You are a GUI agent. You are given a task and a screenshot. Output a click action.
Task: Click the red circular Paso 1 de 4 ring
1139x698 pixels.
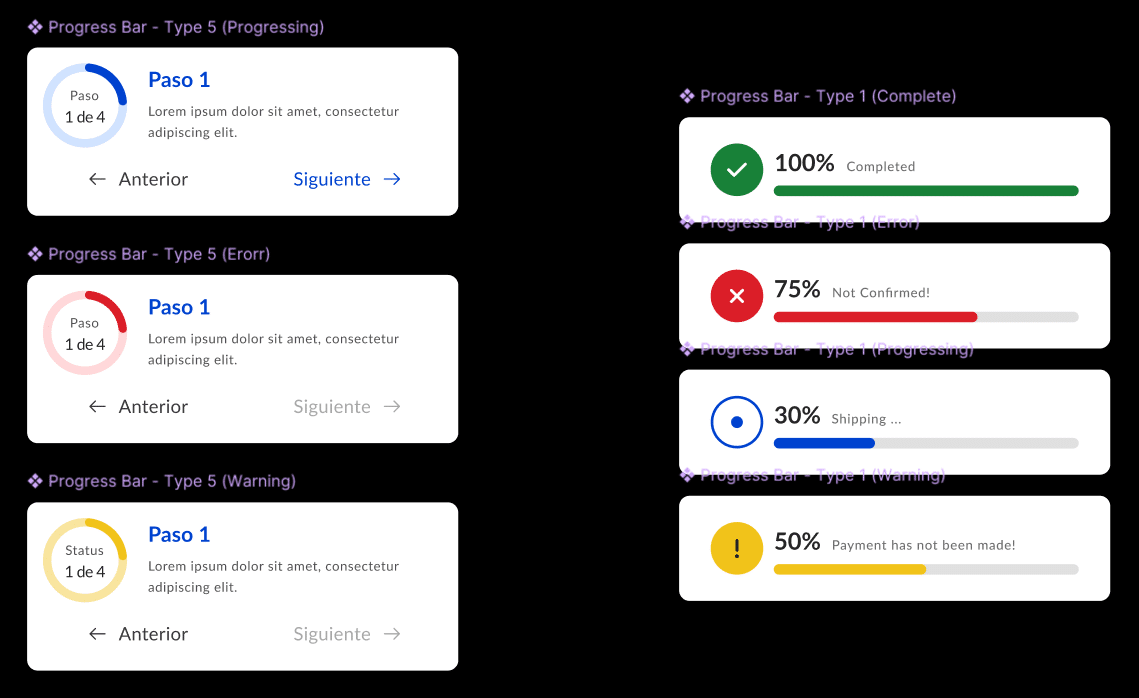click(x=85, y=333)
